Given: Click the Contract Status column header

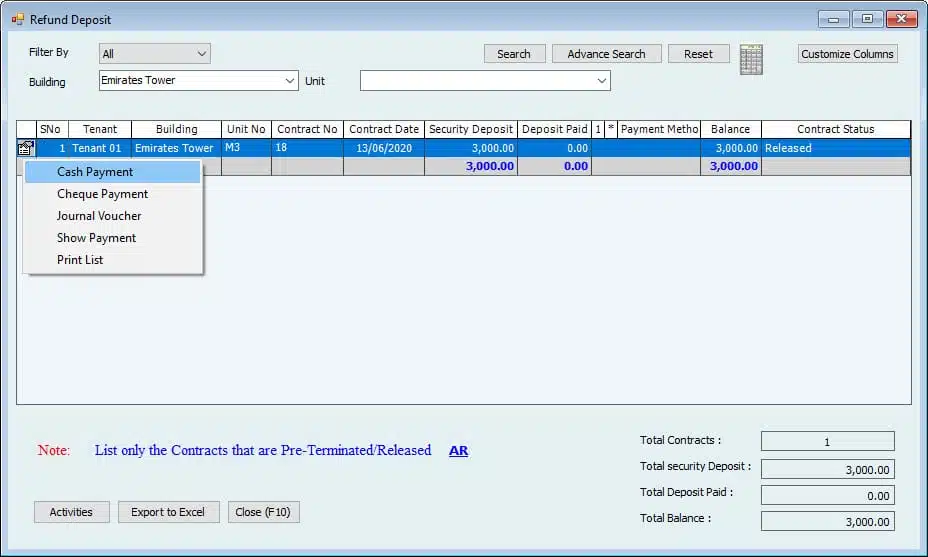Looking at the screenshot, I should pos(835,129).
